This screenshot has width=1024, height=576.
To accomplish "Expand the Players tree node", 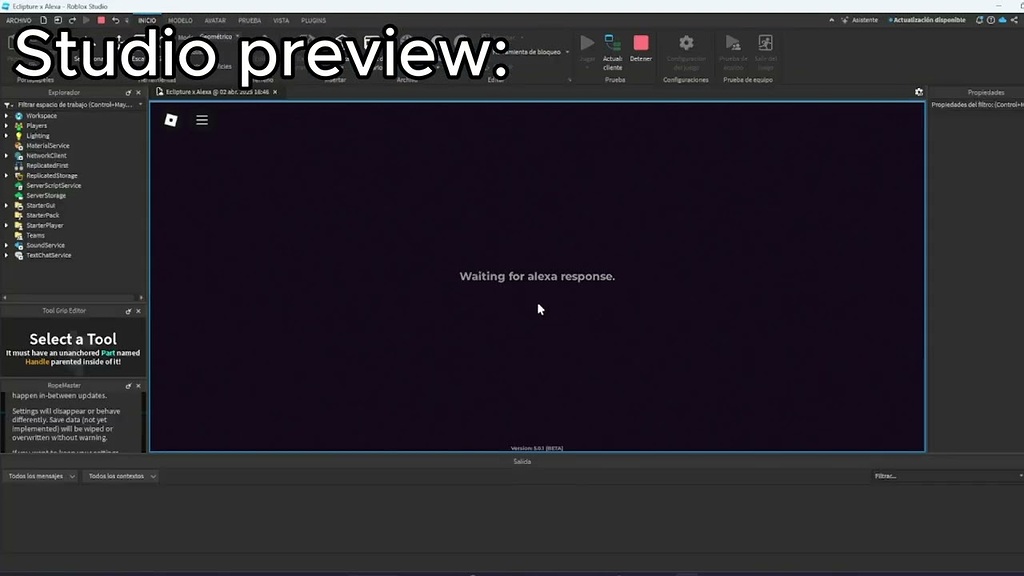I will click(x=7, y=125).
